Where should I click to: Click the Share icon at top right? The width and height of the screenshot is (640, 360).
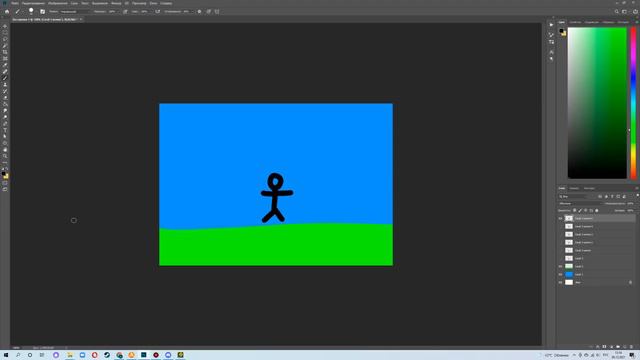(x=635, y=11)
